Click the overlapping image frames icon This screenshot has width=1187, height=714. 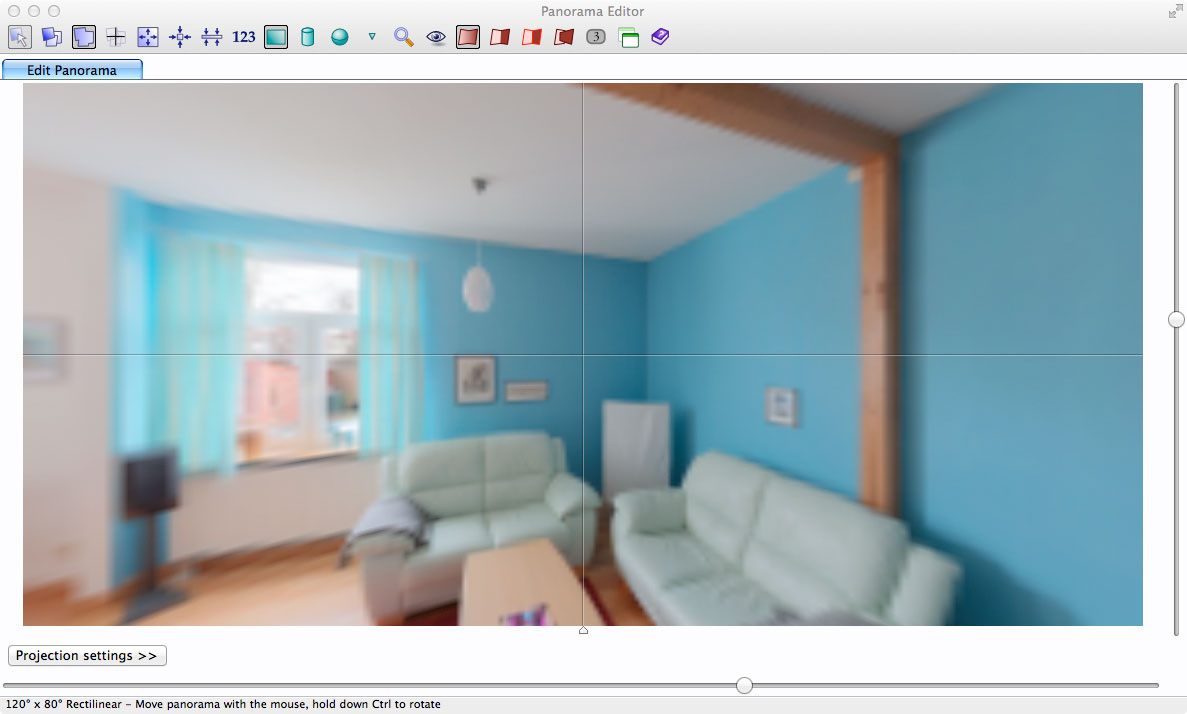[x=52, y=37]
